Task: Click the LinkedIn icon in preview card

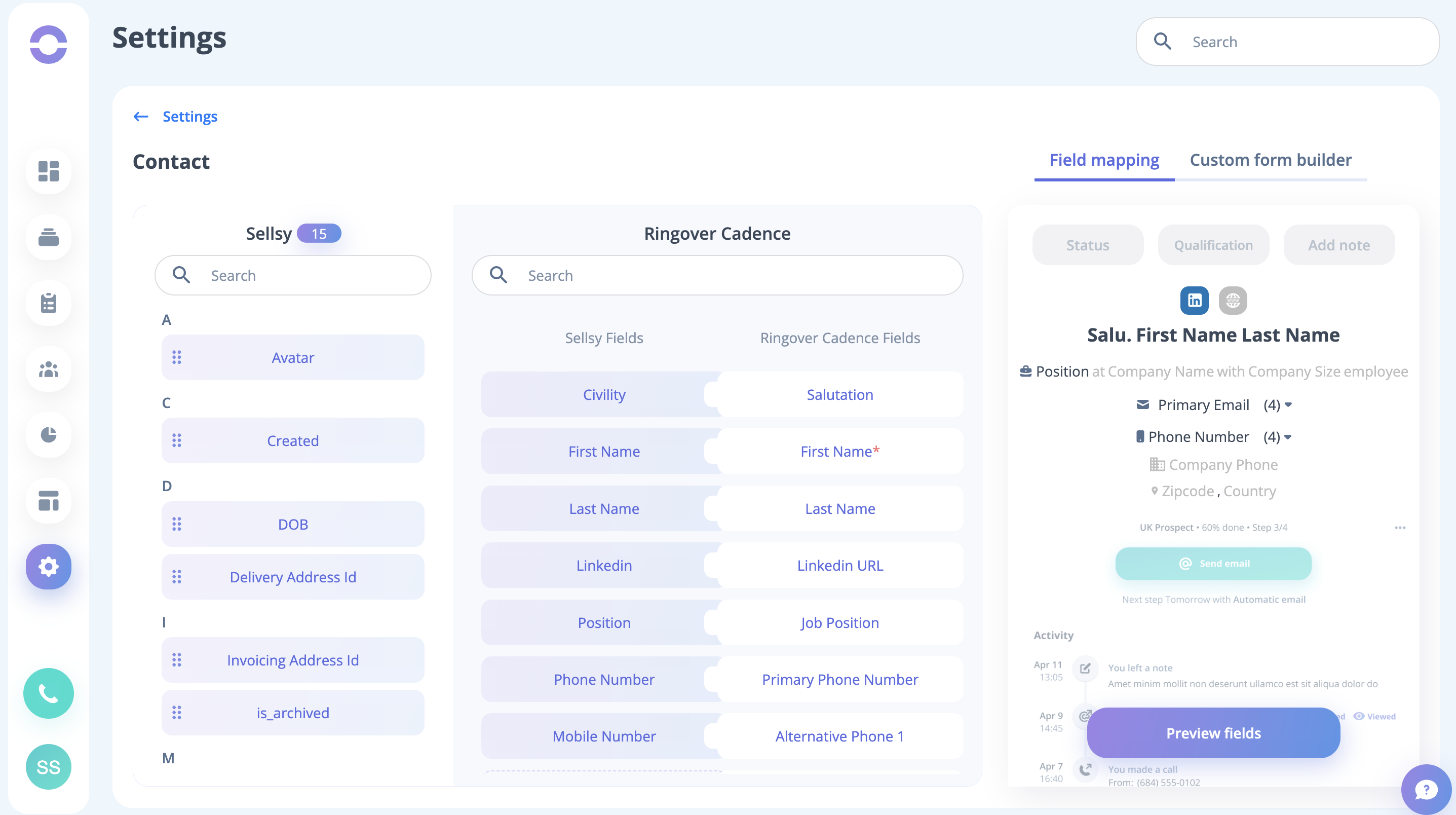Action: coord(1194,300)
